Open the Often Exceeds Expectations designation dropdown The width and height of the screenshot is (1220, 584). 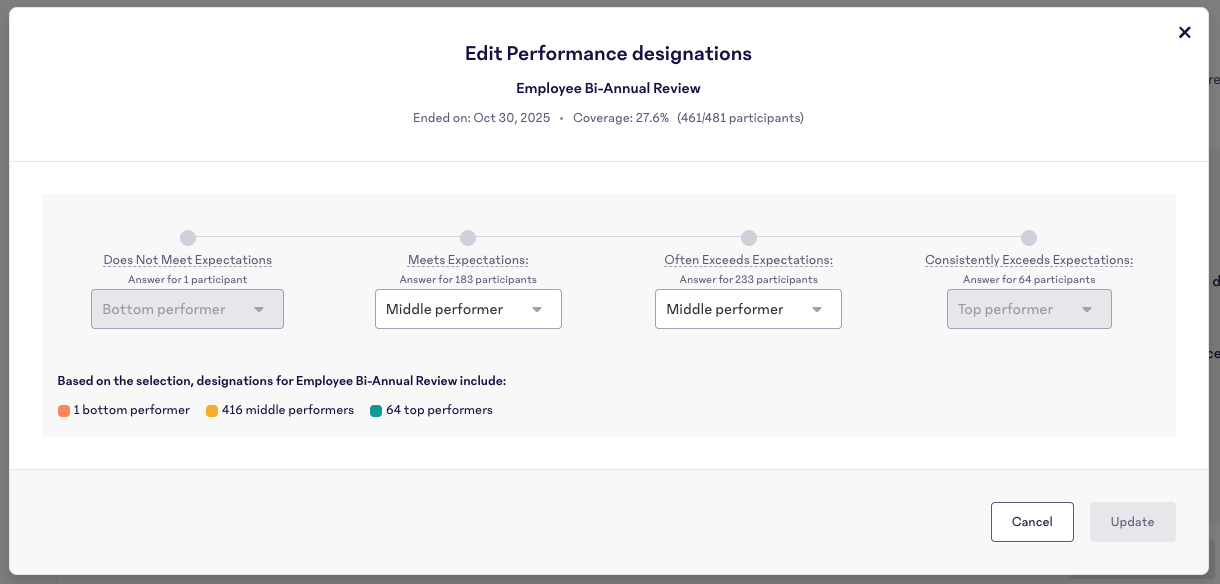click(x=748, y=309)
